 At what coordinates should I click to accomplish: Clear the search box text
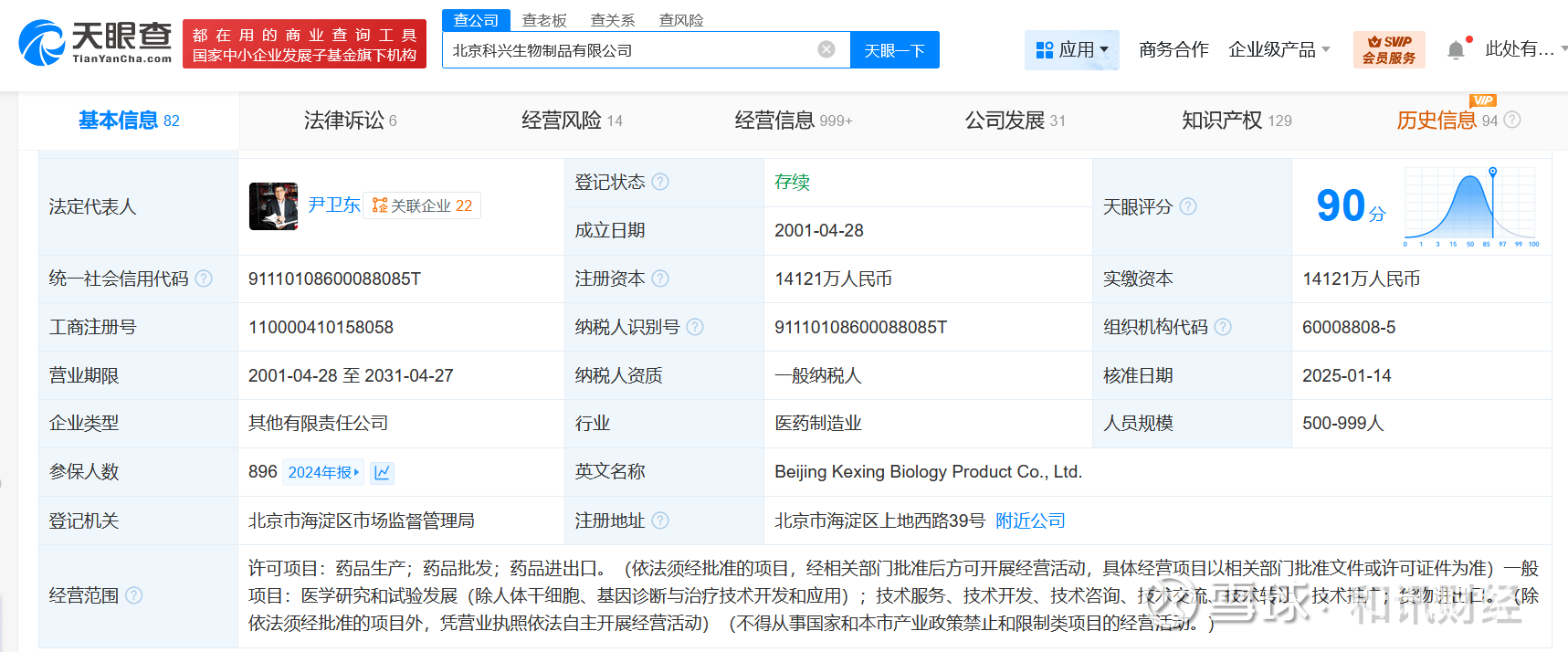click(x=826, y=49)
